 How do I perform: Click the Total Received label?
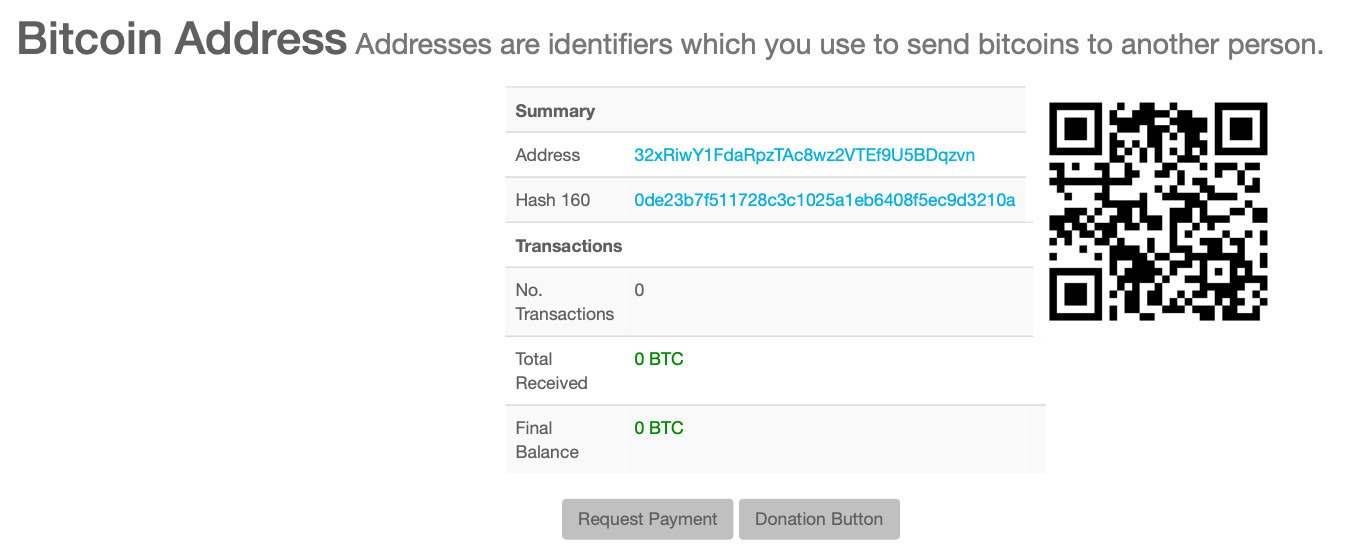pos(549,371)
